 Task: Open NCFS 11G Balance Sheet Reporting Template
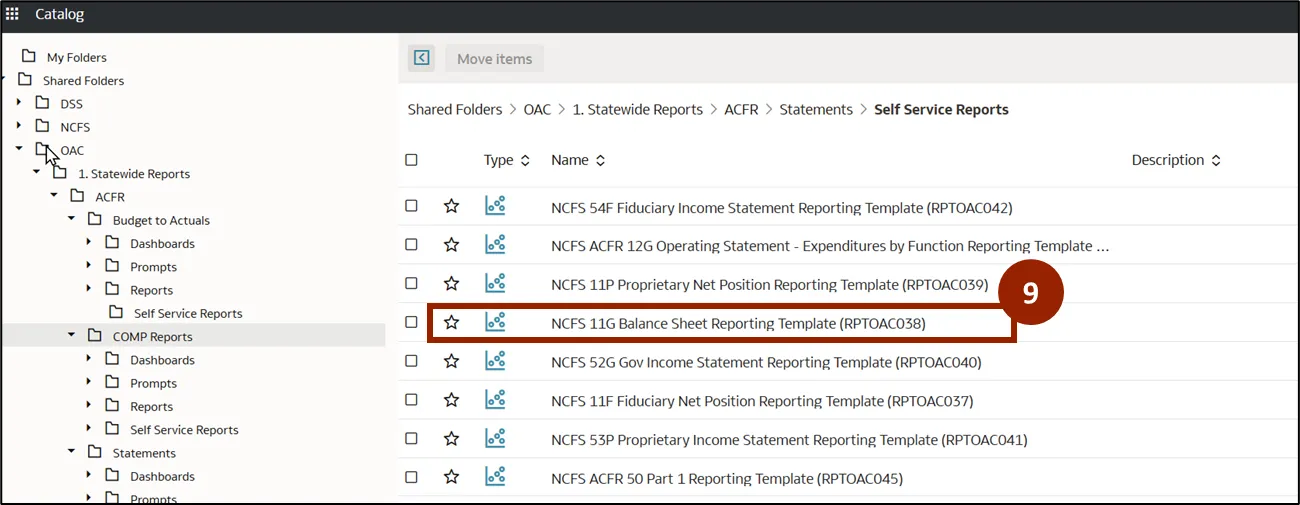[738, 323]
